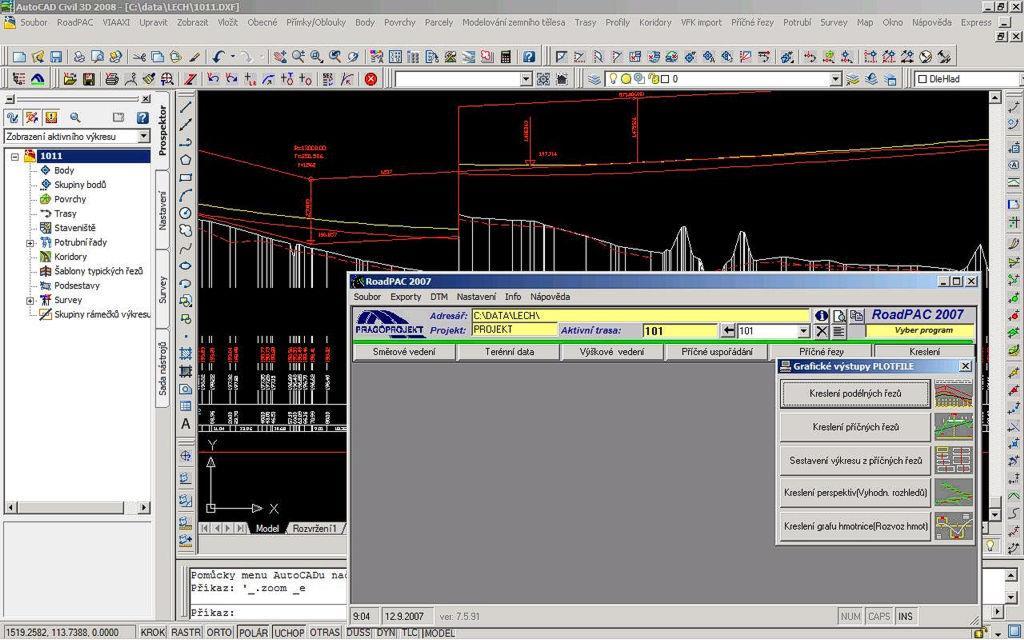Click the blue info icon in RoadPAC
Image resolution: width=1024 pixels, height=640 pixels.
click(822, 315)
